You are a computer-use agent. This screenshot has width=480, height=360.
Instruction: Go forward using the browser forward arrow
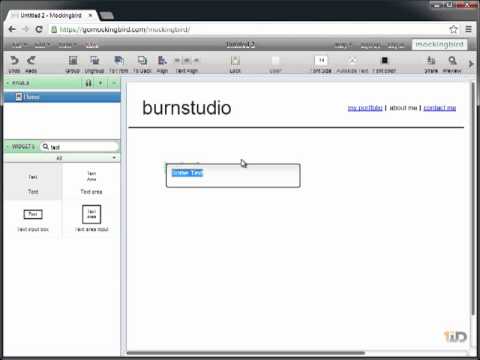pyautogui.click(x=26, y=29)
